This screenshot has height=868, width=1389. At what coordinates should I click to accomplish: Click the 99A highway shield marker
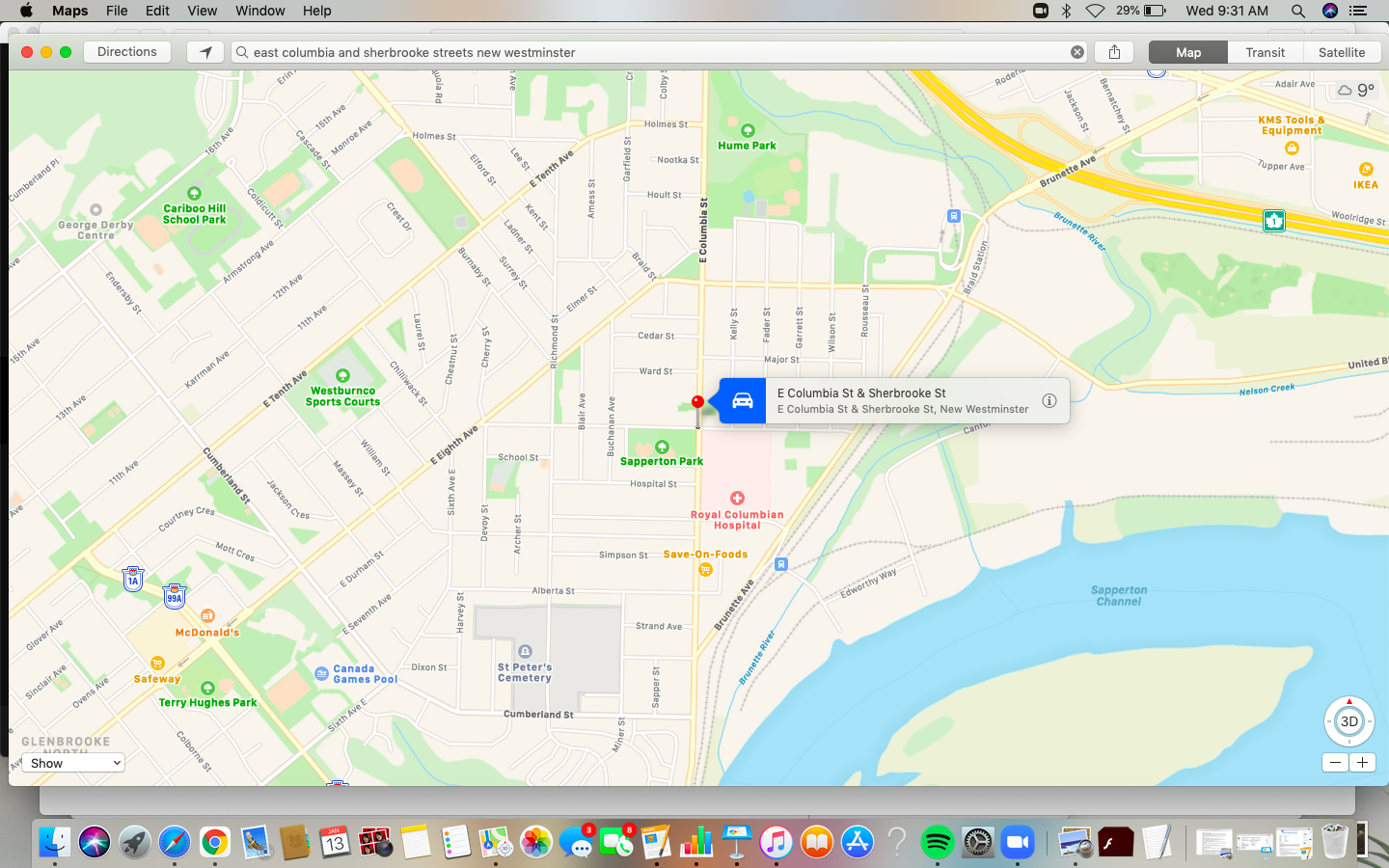174,596
